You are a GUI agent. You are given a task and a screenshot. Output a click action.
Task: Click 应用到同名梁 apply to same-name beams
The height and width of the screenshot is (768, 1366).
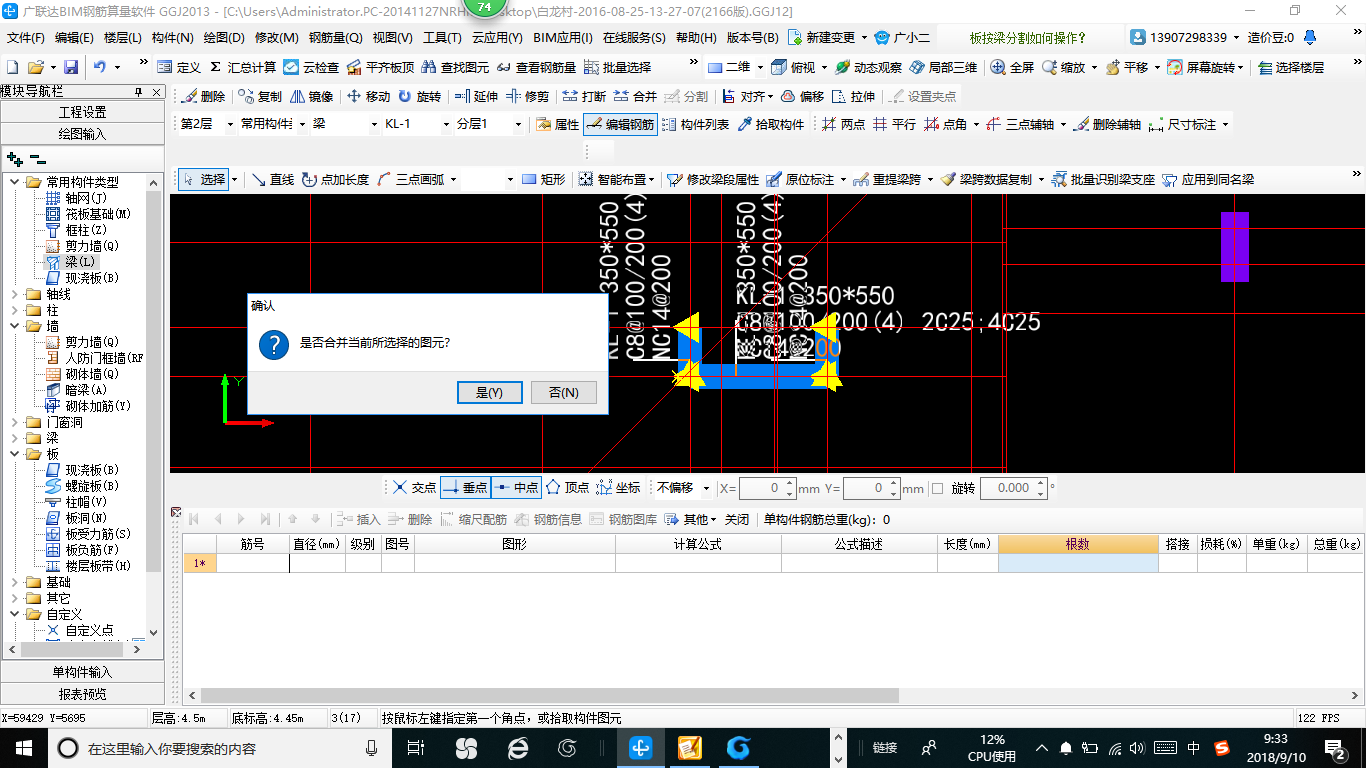point(1207,180)
